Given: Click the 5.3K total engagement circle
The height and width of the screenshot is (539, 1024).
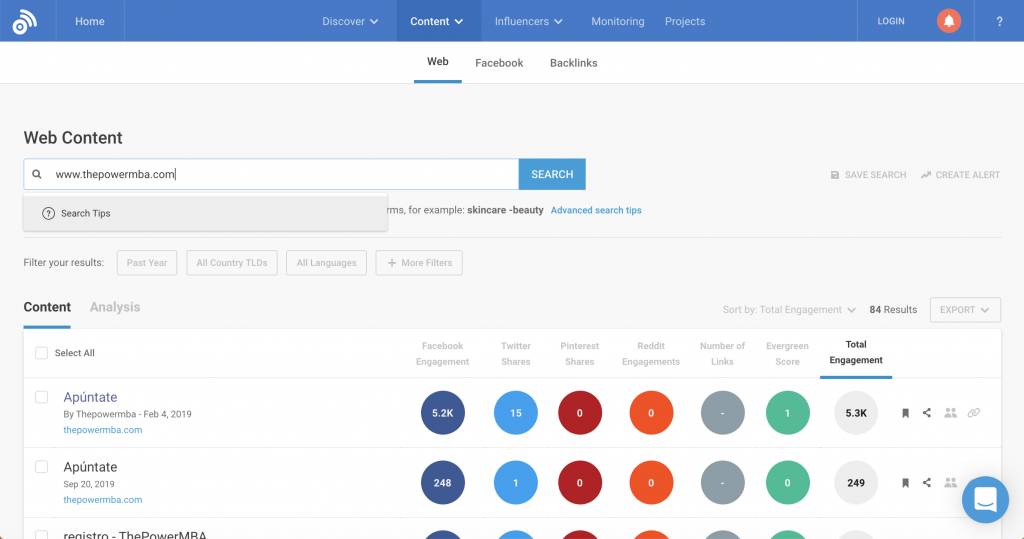Looking at the screenshot, I should [x=856, y=413].
